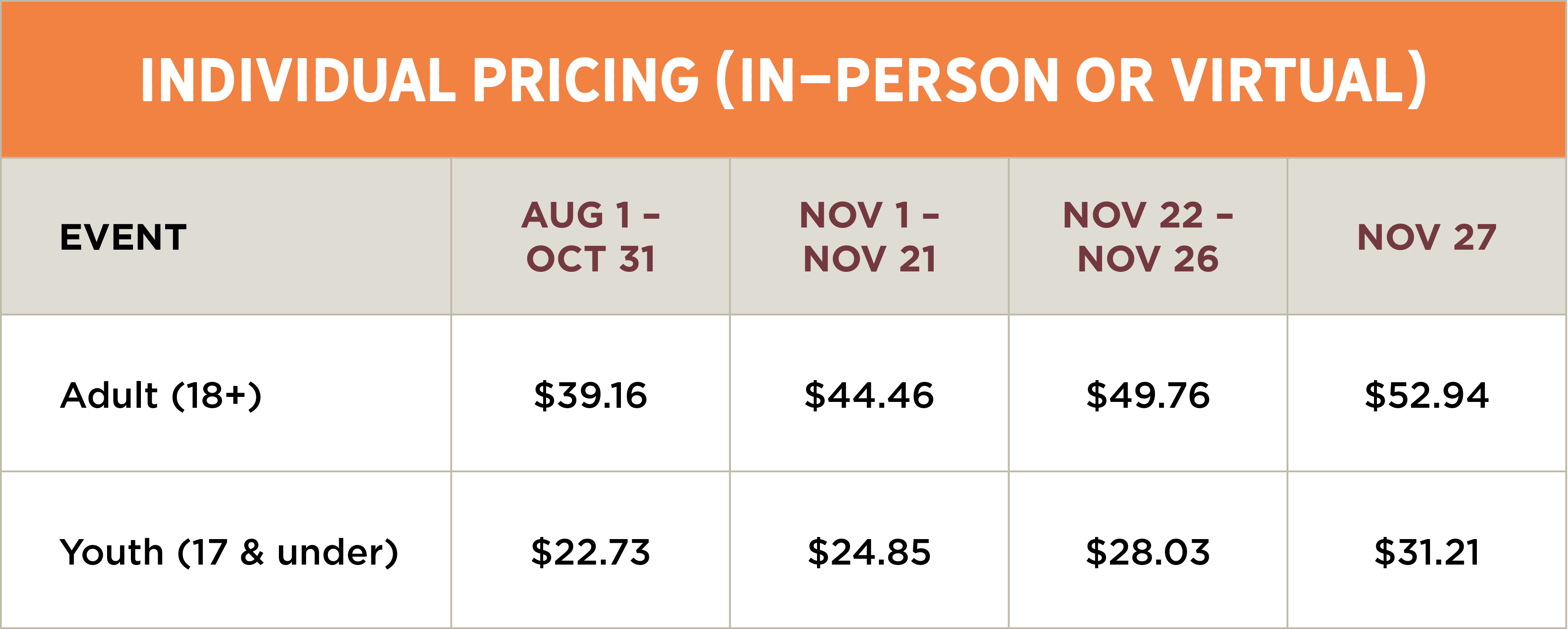
Task: Click the word INDIVIDUAL in the title
Action: [298, 80]
